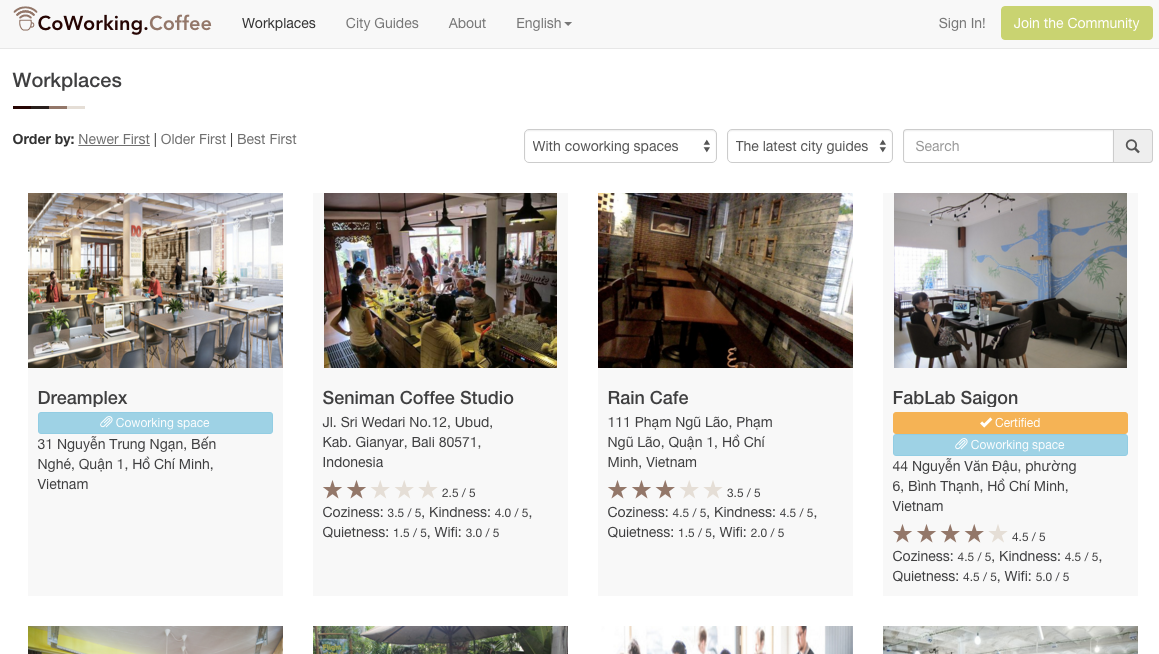Open the Rain Cafe photo
This screenshot has width=1159, height=654.
(725, 281)
